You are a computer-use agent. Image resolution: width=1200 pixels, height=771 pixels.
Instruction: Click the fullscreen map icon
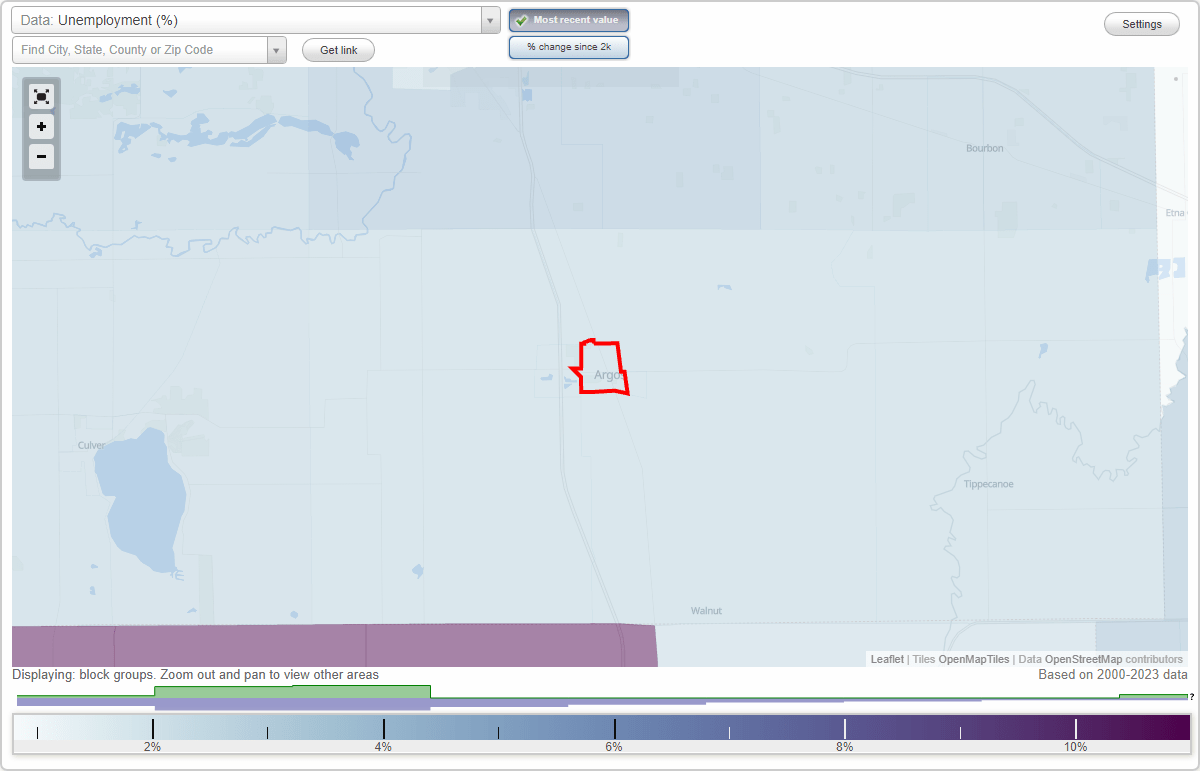(x=41, y=96)
